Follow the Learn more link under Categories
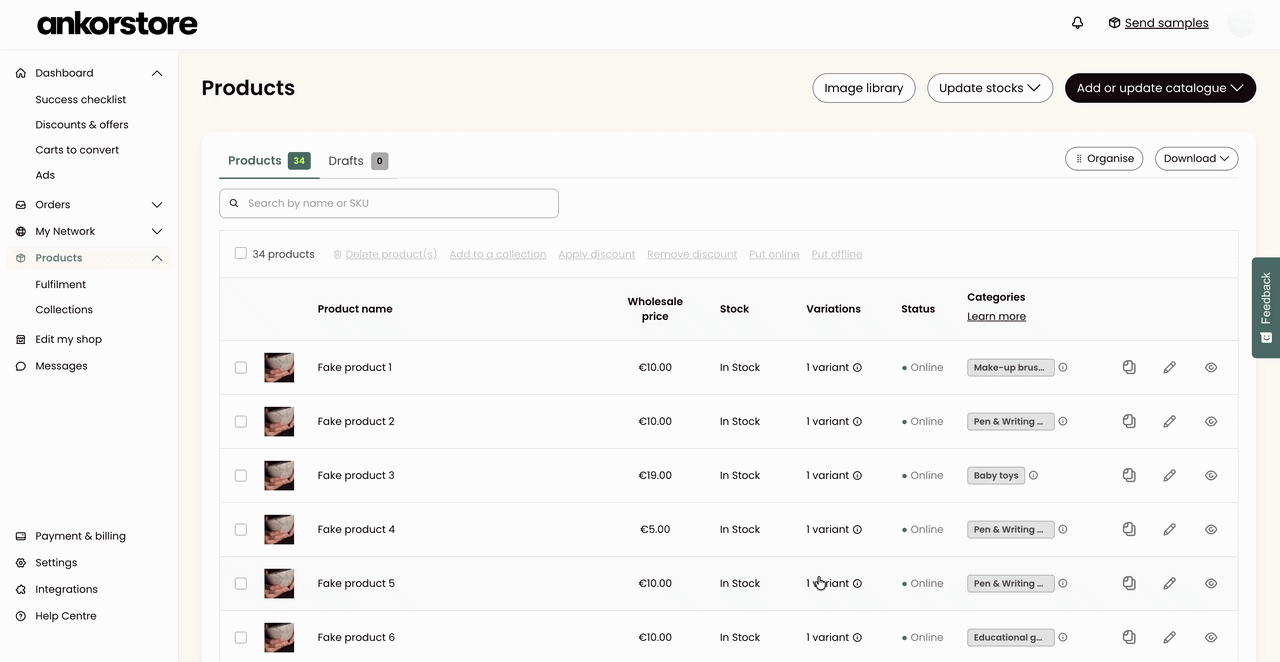 tap(996, 316)
